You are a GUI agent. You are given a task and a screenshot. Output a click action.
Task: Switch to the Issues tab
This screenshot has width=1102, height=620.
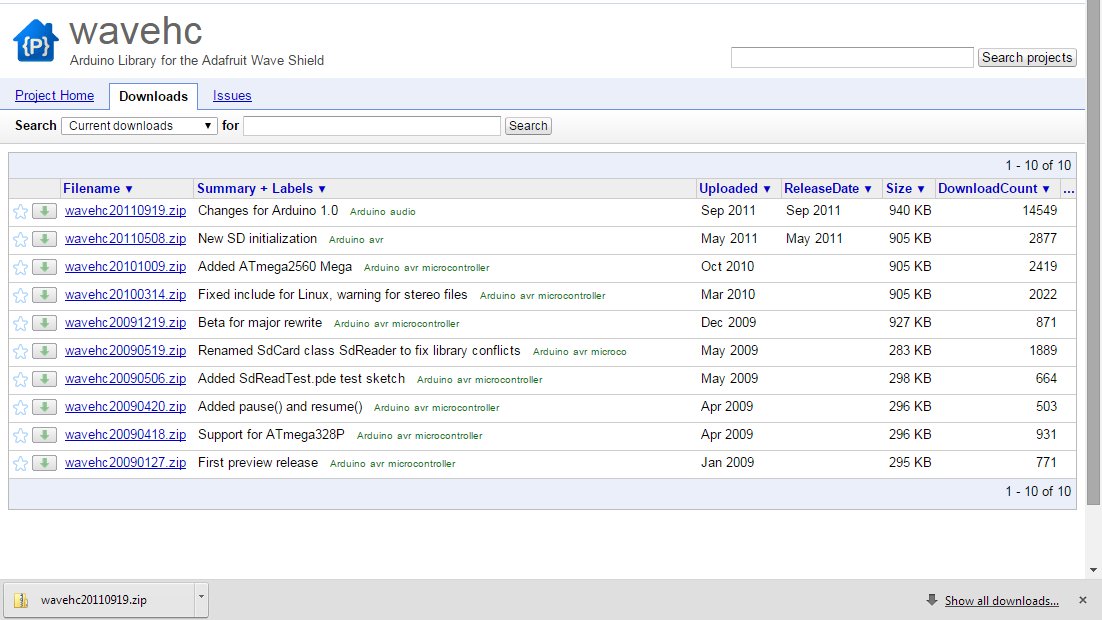232,96
